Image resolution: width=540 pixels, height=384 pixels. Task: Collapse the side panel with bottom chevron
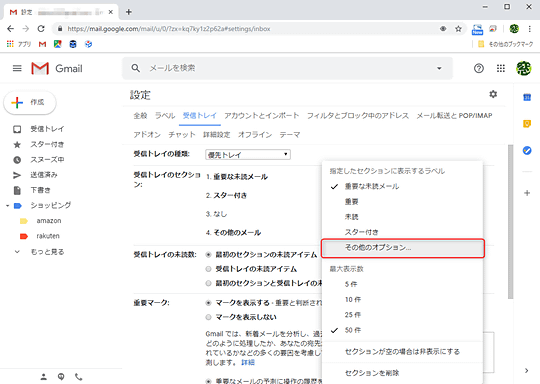pyautogui.click(x=527, y=371)
